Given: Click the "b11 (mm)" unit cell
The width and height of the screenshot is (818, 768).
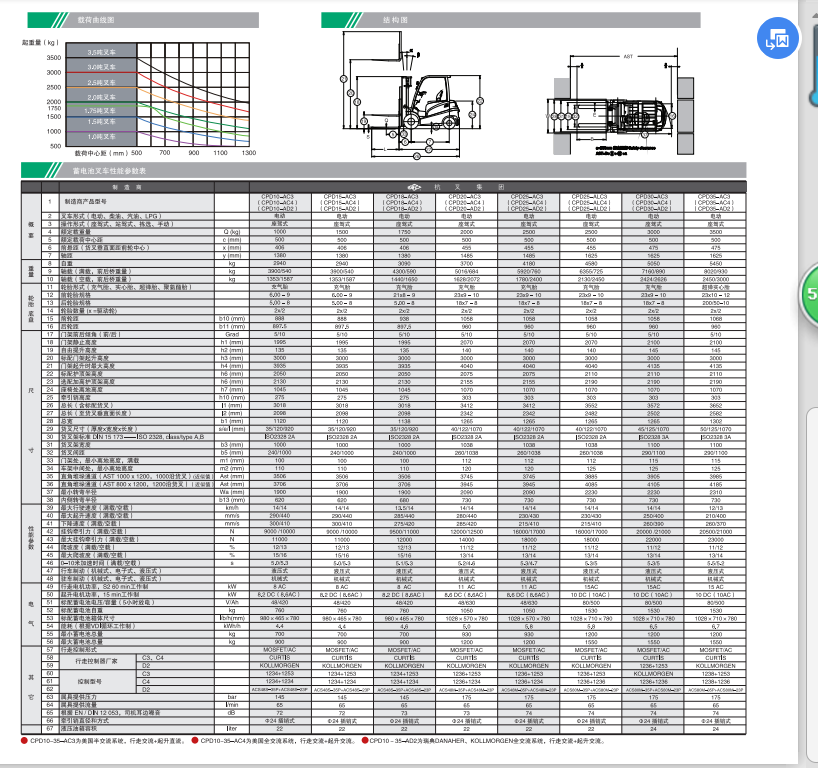Looking at the screenshot, I should [232, 326].
